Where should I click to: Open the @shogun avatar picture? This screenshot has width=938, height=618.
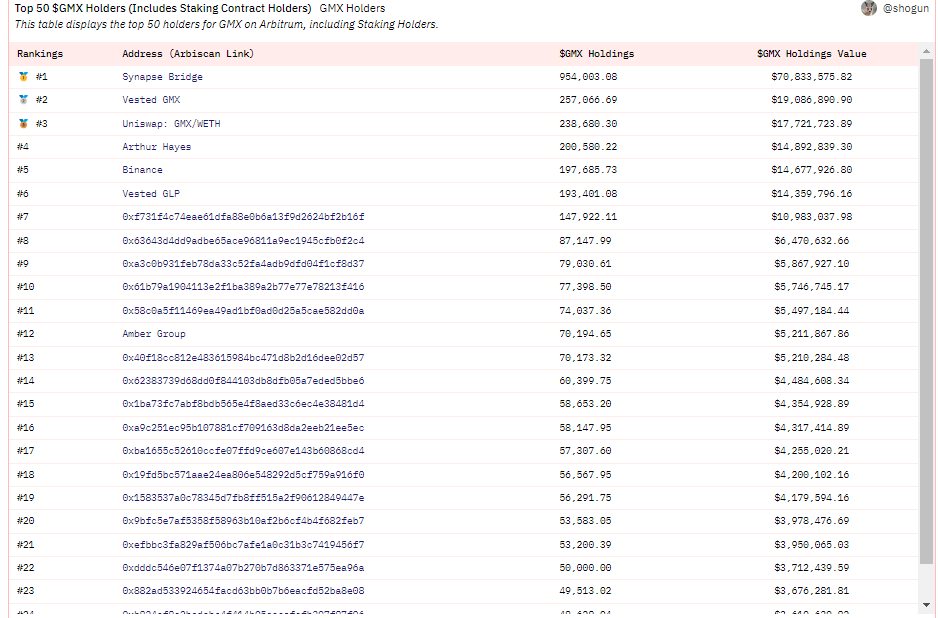(x=869, y=8)
